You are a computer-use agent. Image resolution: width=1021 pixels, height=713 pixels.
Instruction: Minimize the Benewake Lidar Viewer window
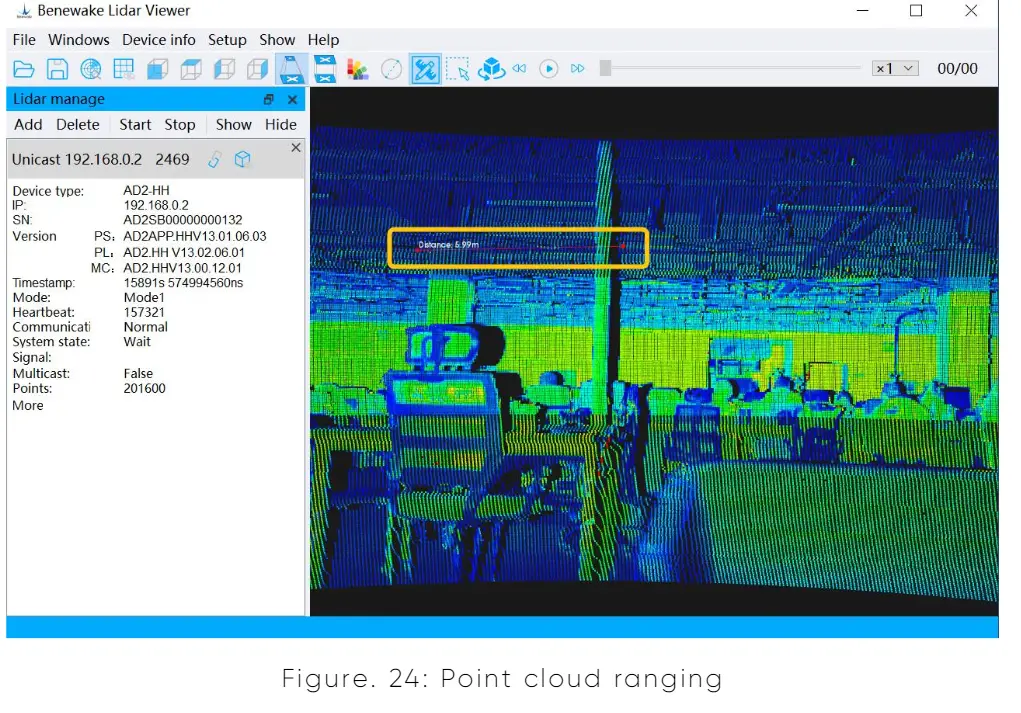pyautogui.click(x=863, y=10)
